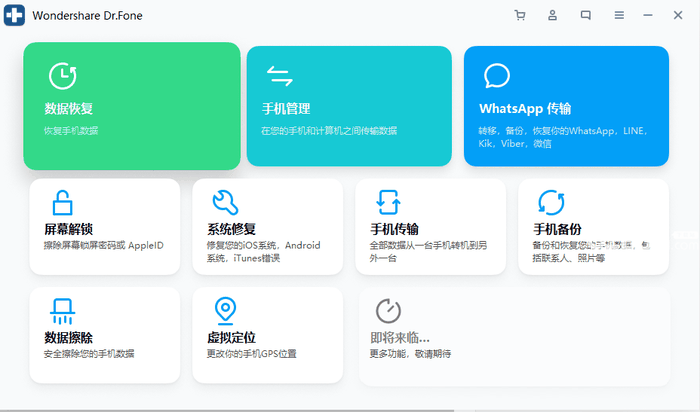
Task: Click the 即将来临... heading
Action: (x=400, y=338)
